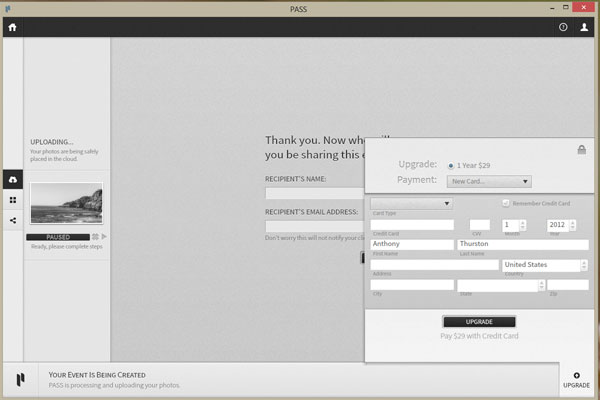Go to the Home screen icon
Screen dimensions: 600x400
point(13,27)
